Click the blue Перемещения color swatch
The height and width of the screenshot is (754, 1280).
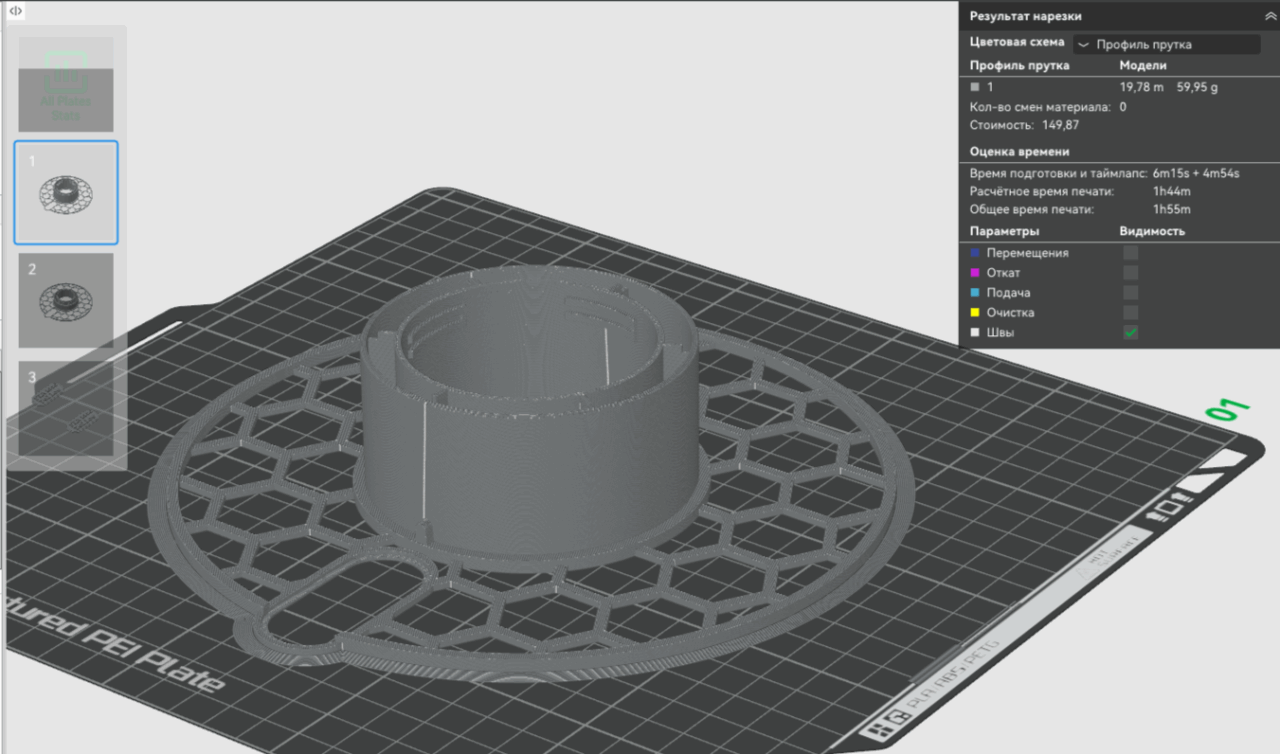click(x=975, y=253)
